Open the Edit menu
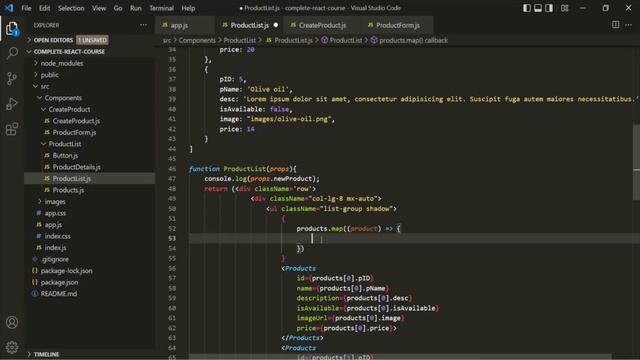 tap(44, 8)
